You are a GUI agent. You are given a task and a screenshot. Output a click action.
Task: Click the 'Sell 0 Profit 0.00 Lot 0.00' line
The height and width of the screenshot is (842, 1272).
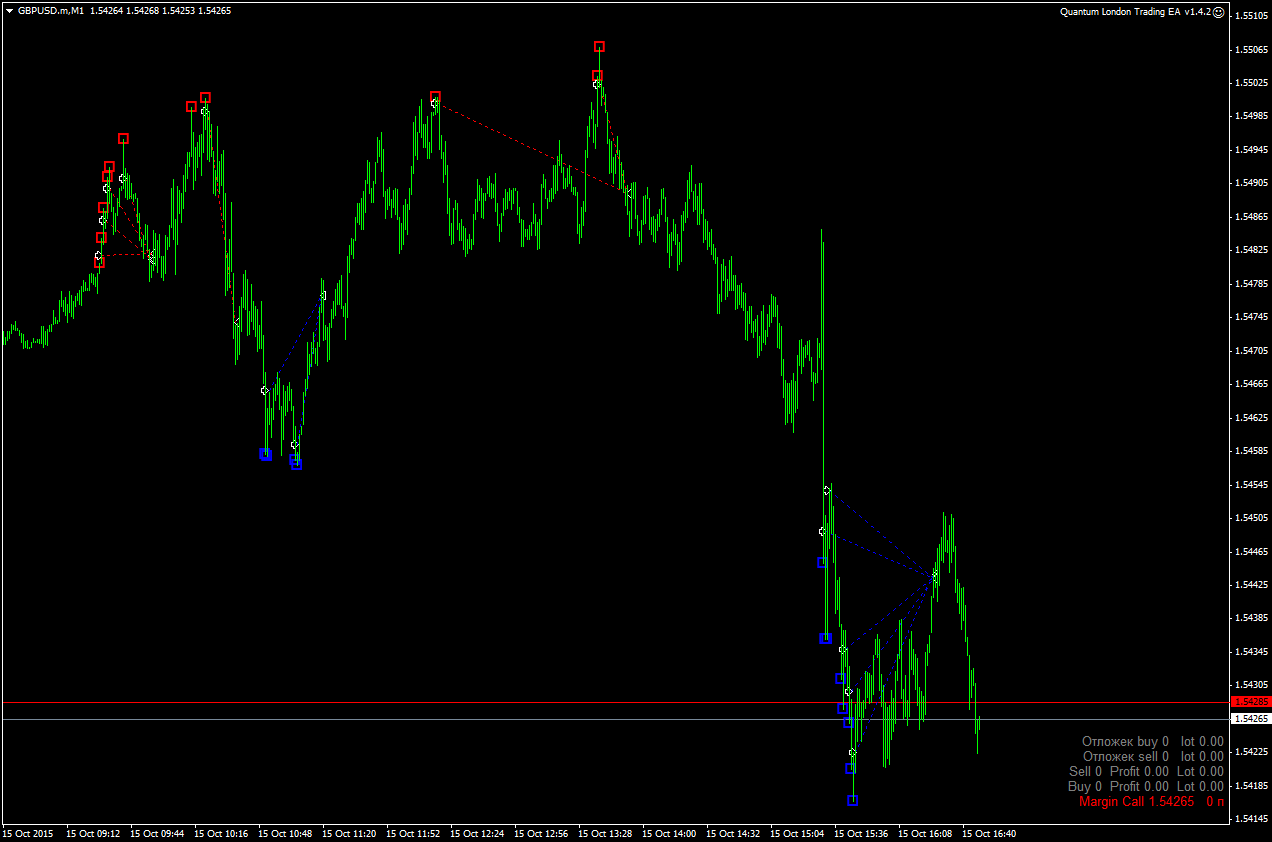click(1146, 771)
